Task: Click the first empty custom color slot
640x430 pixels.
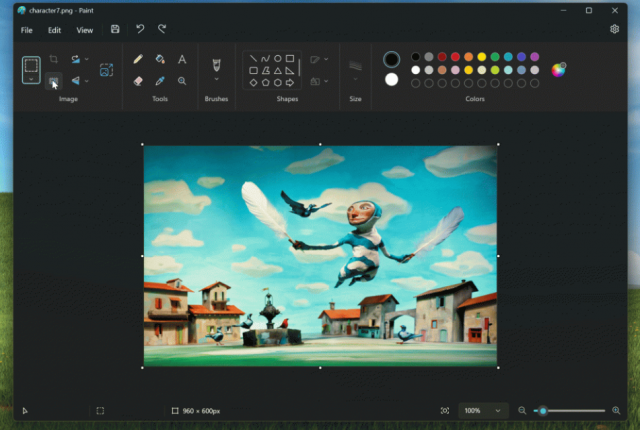Action: (x=416, y=83)
